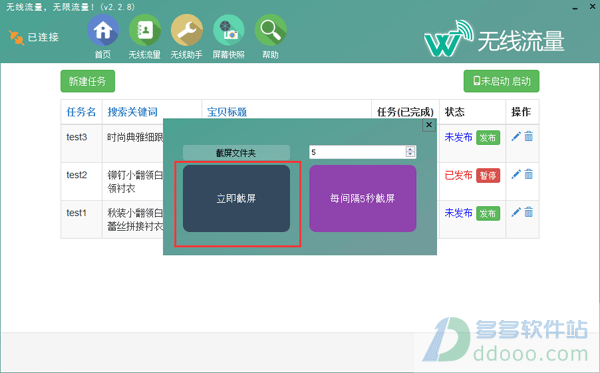
Task: Publish test3 with the 发布 button
Action: point(488,138)
